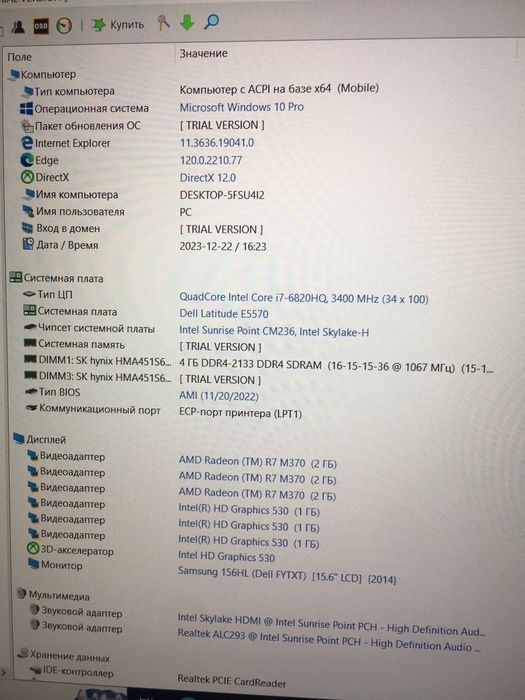Click the Дата / Время calendar icon
Viewport: 525px width, 700px height.
click(x=29, y=244)
